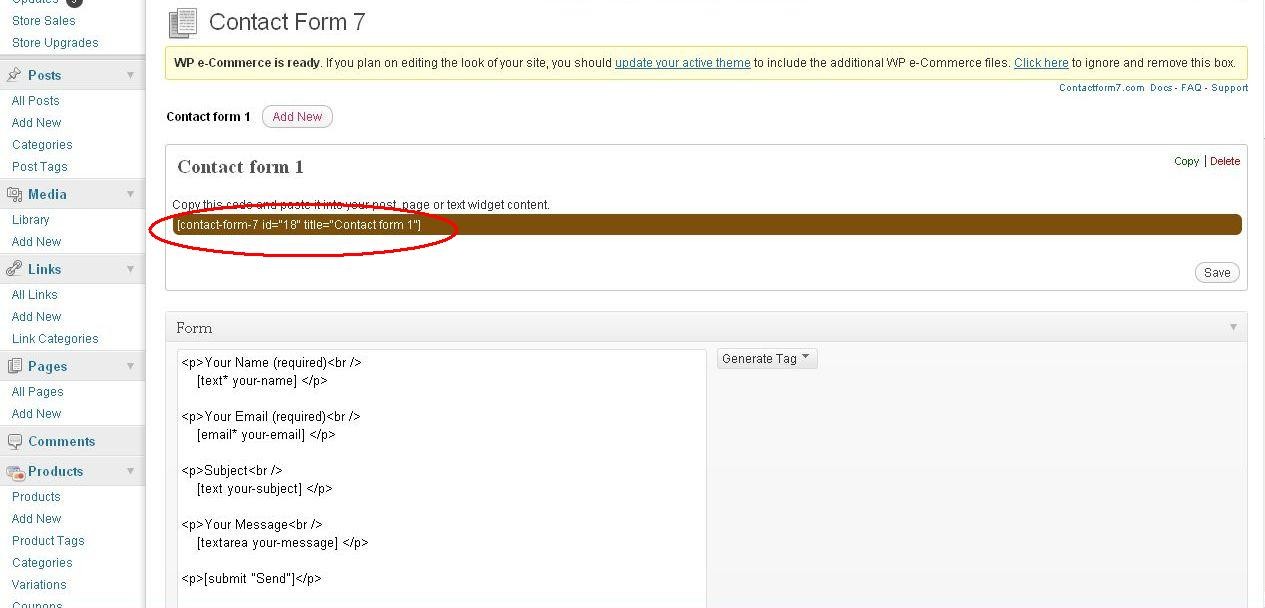Open the Generate Tag dropdown

pos(767,358)
